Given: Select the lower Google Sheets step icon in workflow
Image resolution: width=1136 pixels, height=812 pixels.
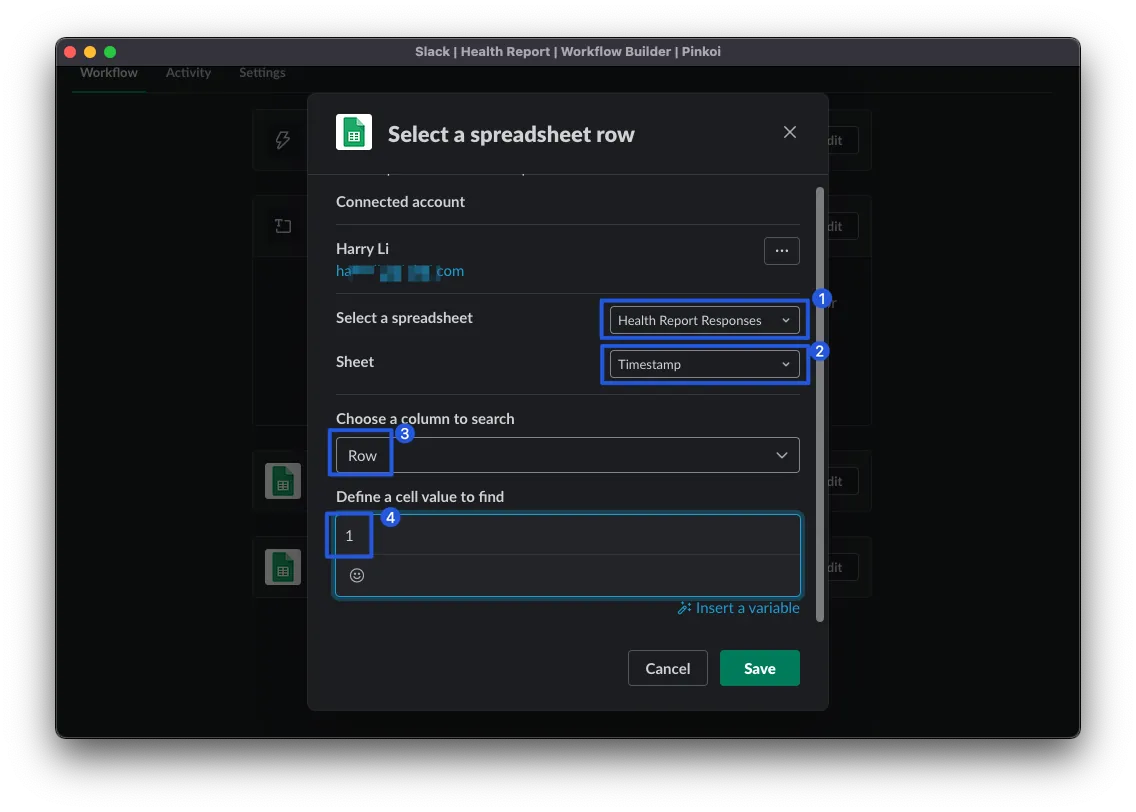Looking at the screenshot, I should (x=283, y=567).
